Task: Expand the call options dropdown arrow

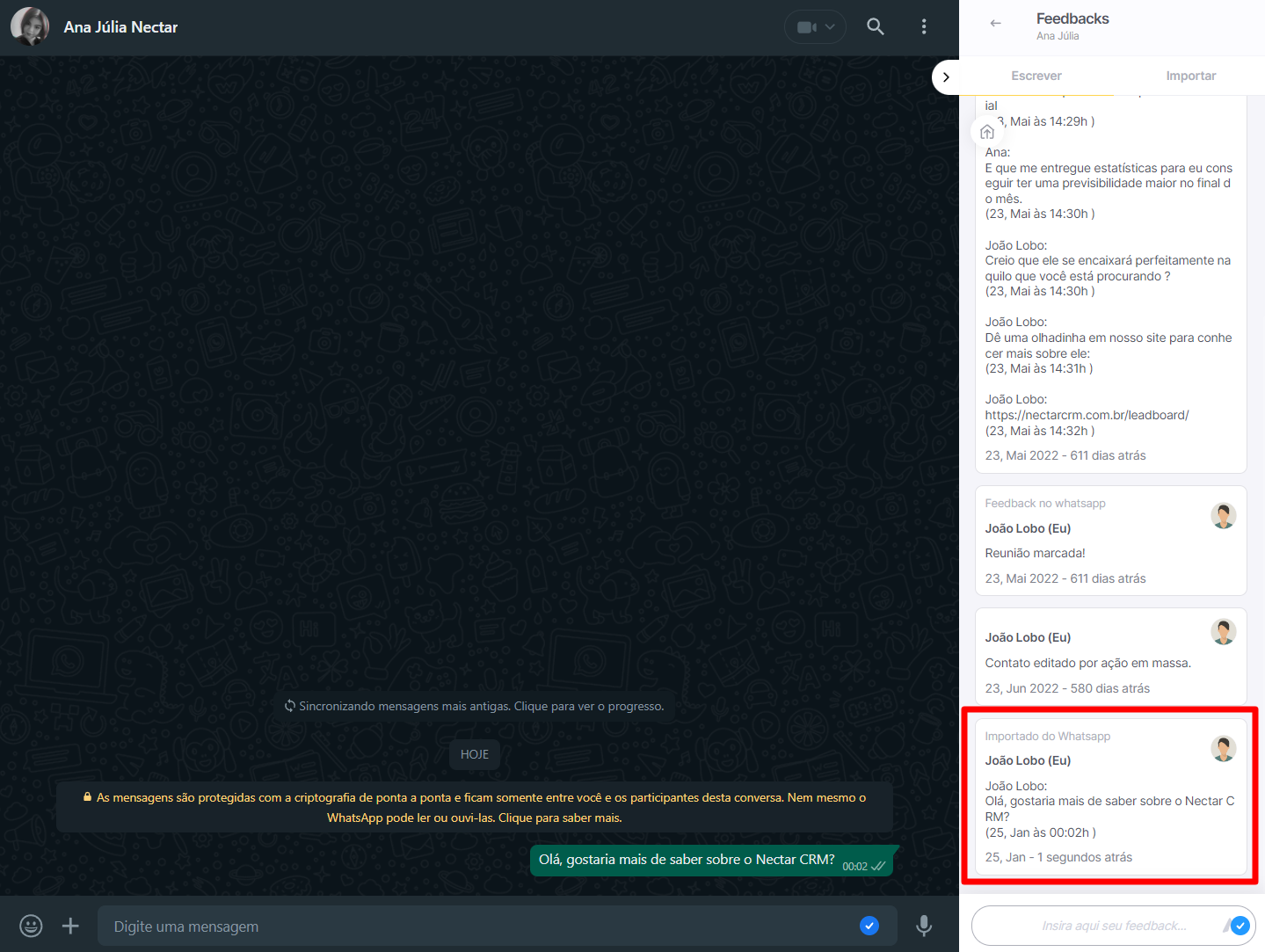Action: click(830, 27)
